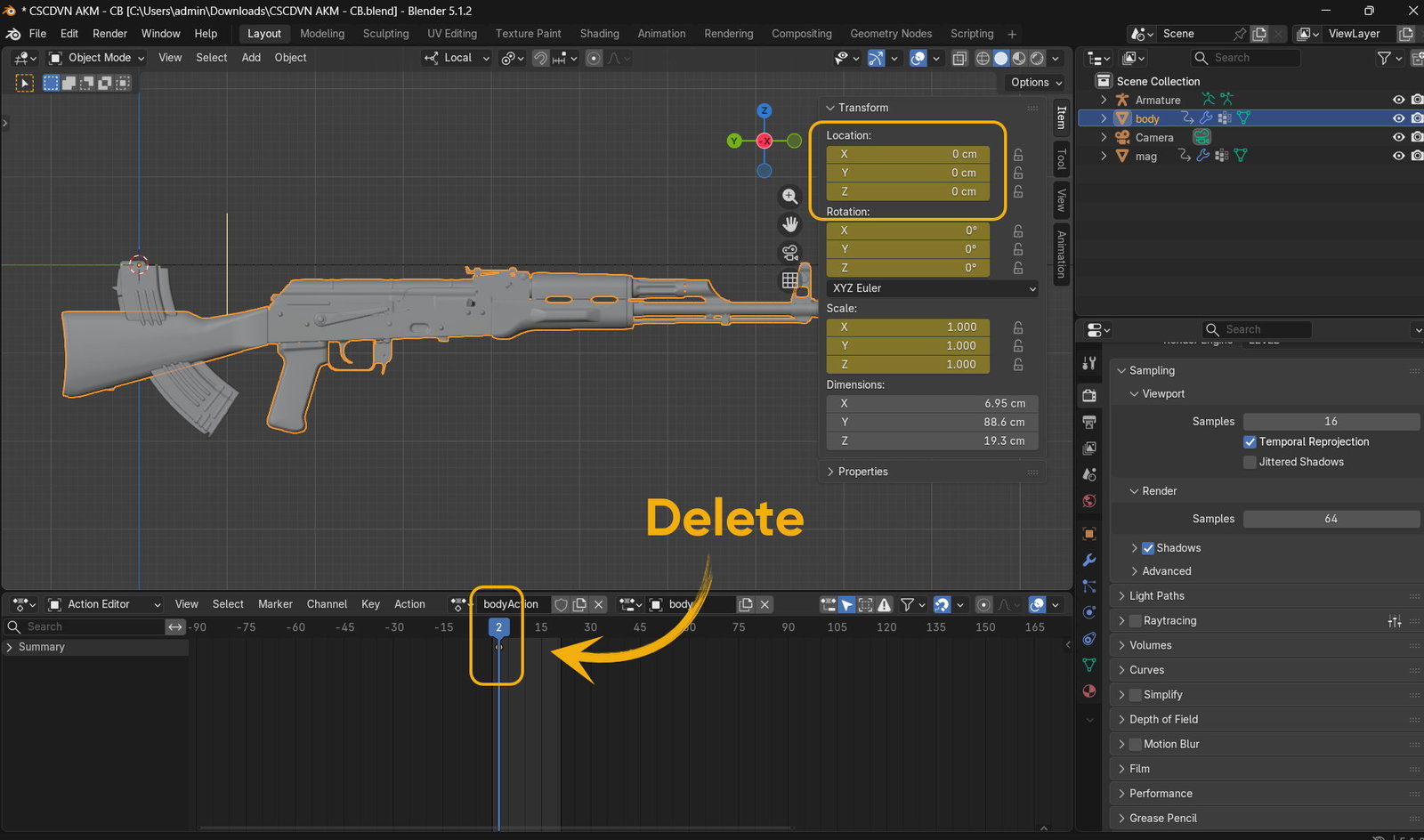Switch to the Shading workspace tab
The width and height of the screenshot is (1424, 840).
click(599, 34)
